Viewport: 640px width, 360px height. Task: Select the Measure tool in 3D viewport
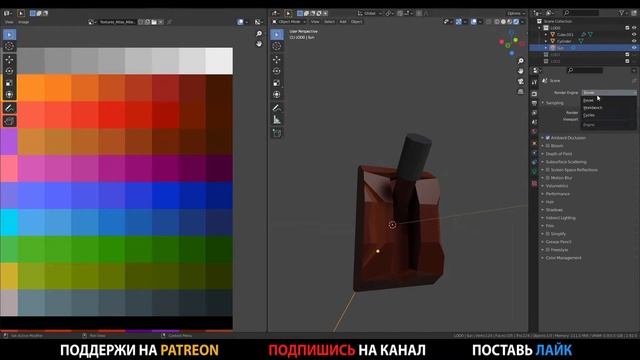(277, 120)
